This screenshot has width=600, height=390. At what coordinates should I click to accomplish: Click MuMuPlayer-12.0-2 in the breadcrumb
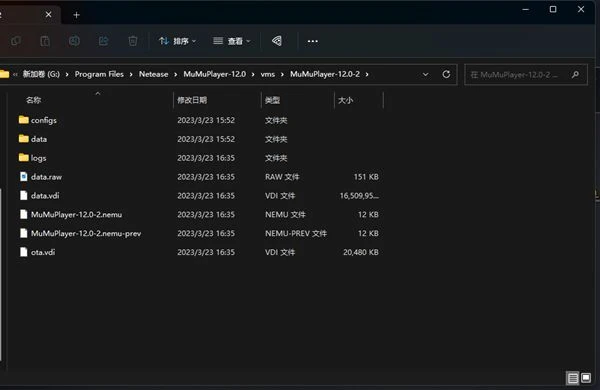(x=325, y=74)
